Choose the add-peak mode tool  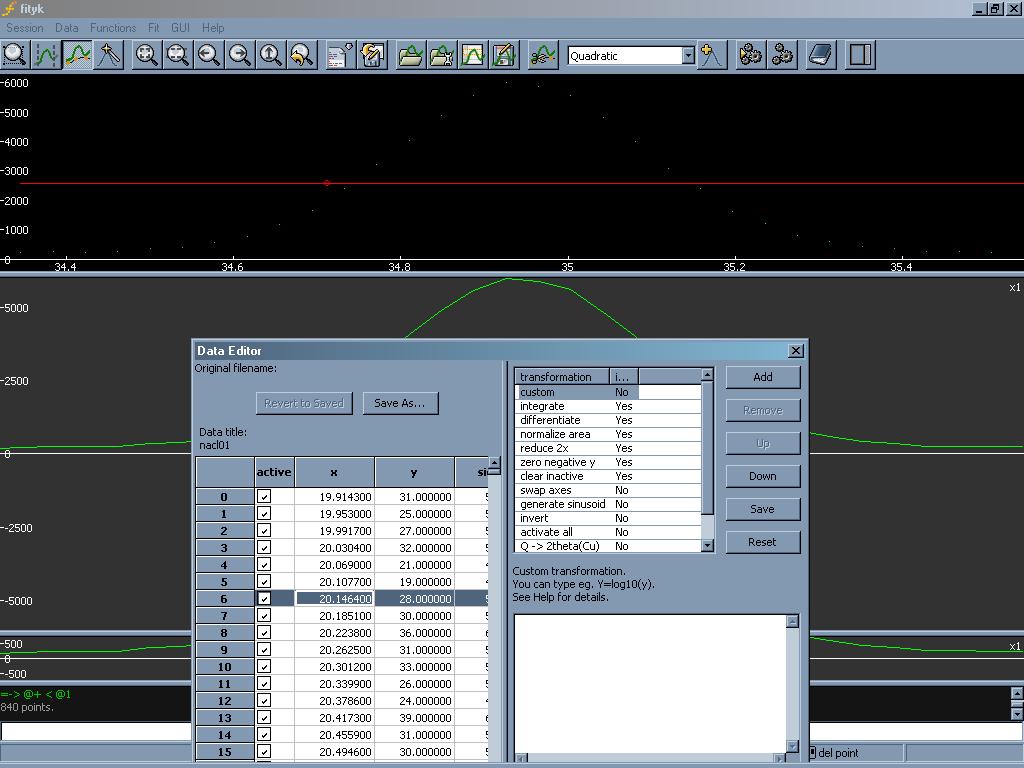click(x=108, y=55)
